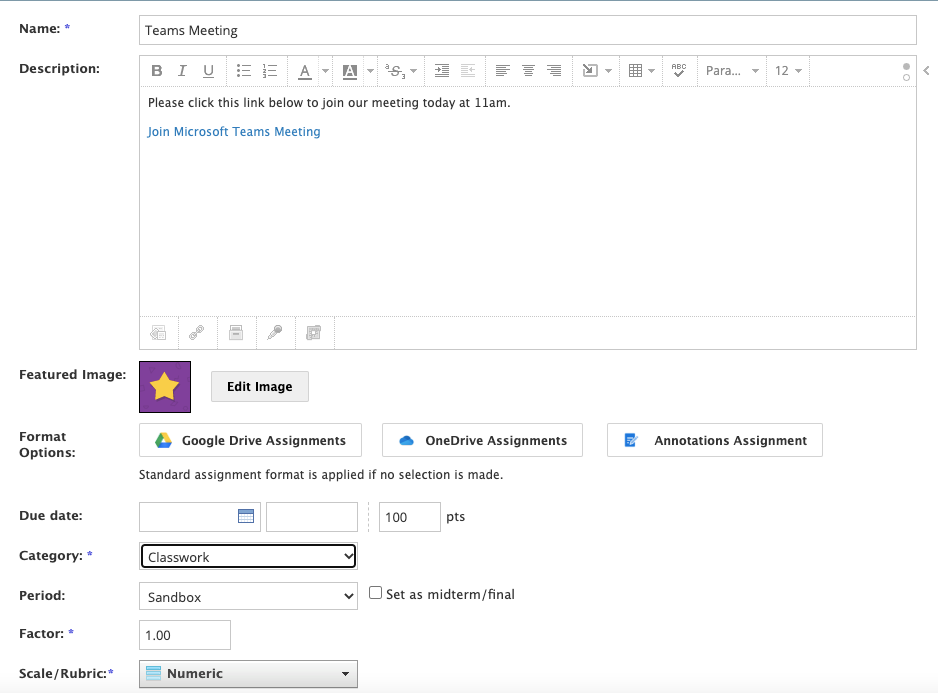Open the Period dropdown showing Sandbox

pos(248,597)
